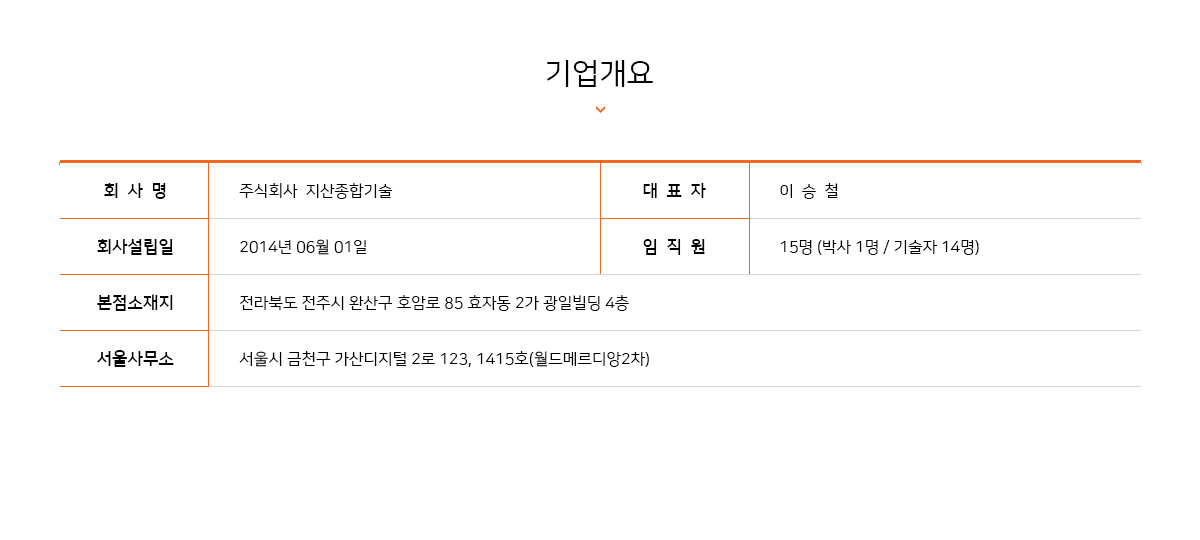Screen dimensions: 1200x540
Task: Select the 서울사무소 label cell
Action: pyautogui.click(x=134, y=358)
